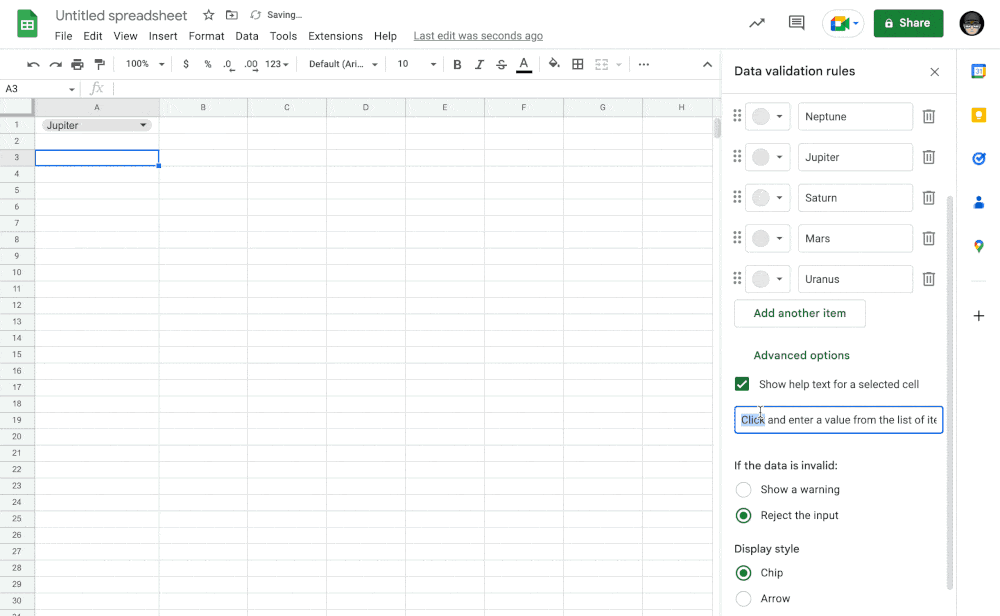Open the Data menu

tap(246, 36)
